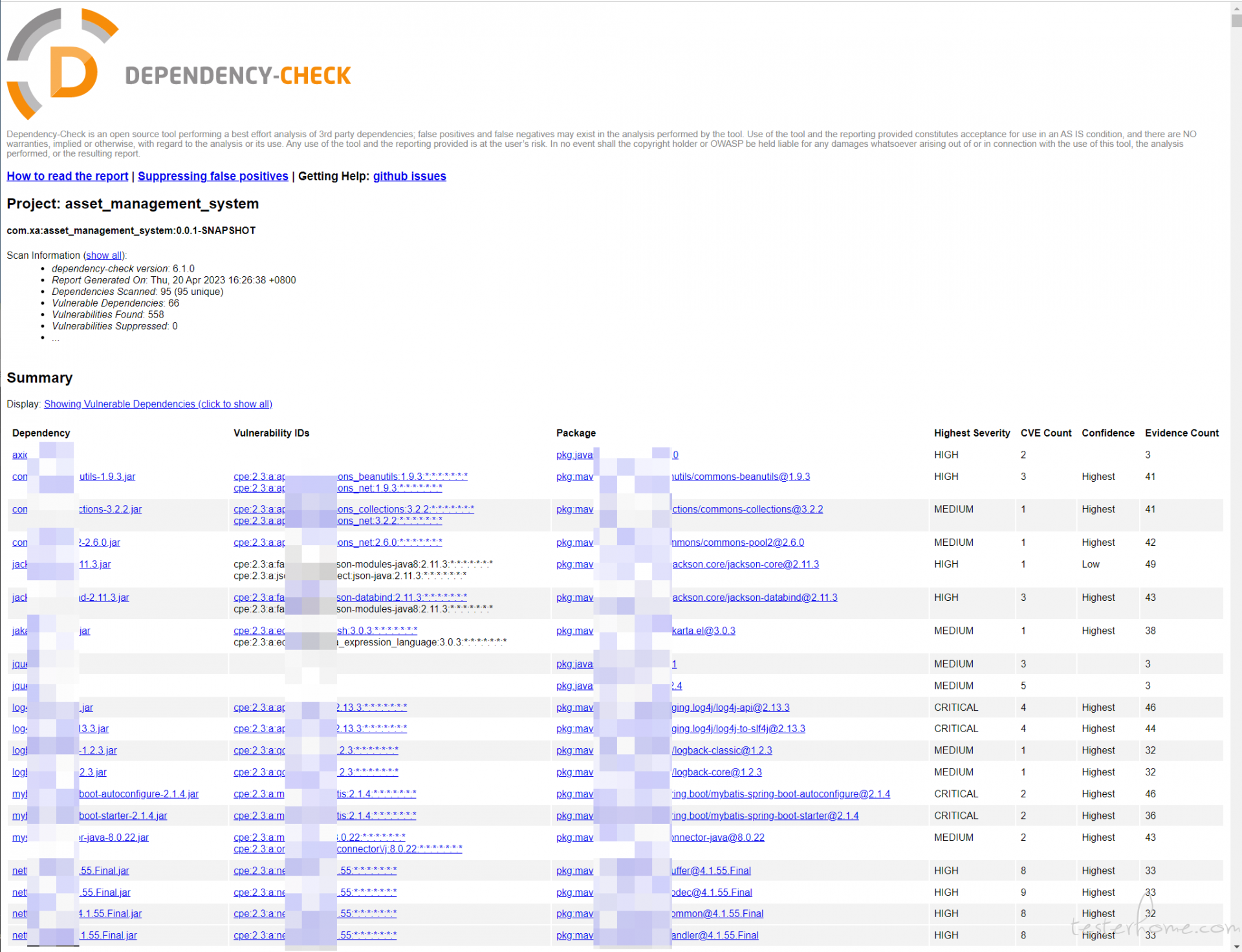Screen dimensions: 1242x952
Task: Sort by the Package column header
Action: point(576,433)
